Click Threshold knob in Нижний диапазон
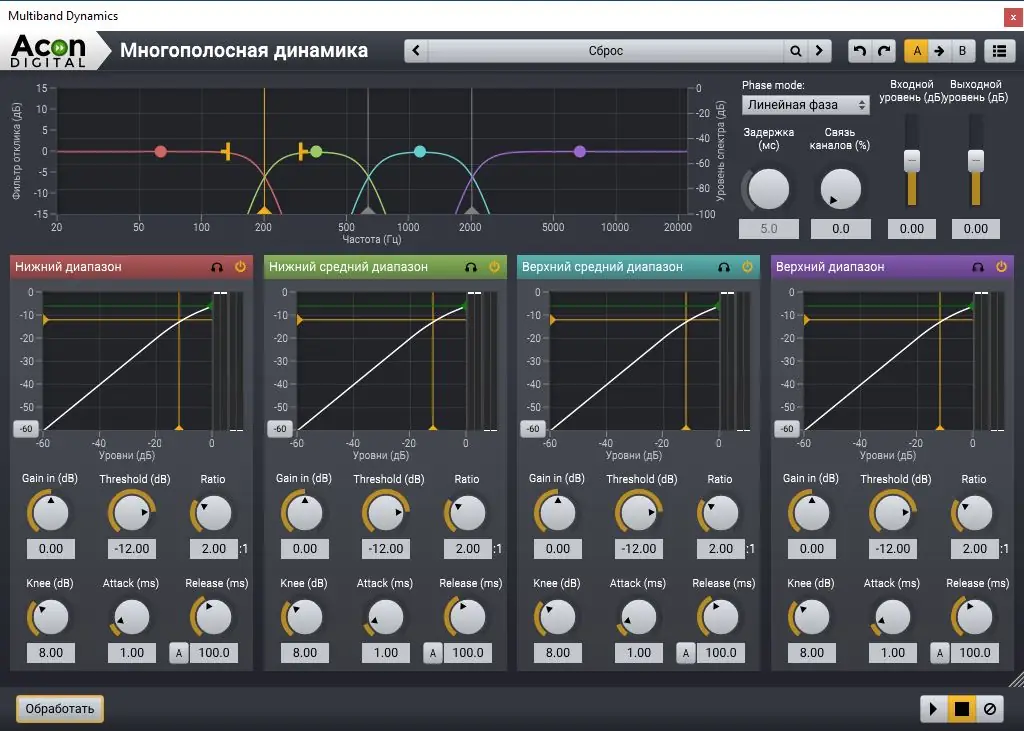 tap(131, 513)
